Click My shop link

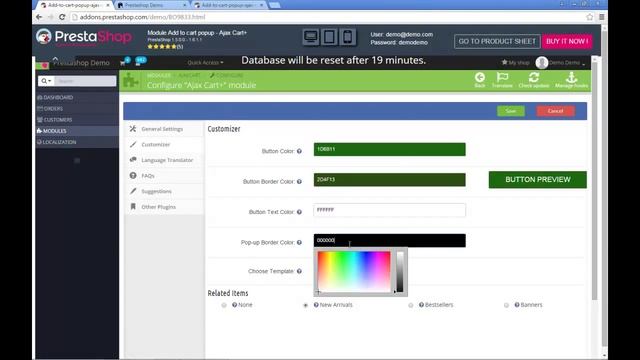pyautogui.click(x=515, y=62)
